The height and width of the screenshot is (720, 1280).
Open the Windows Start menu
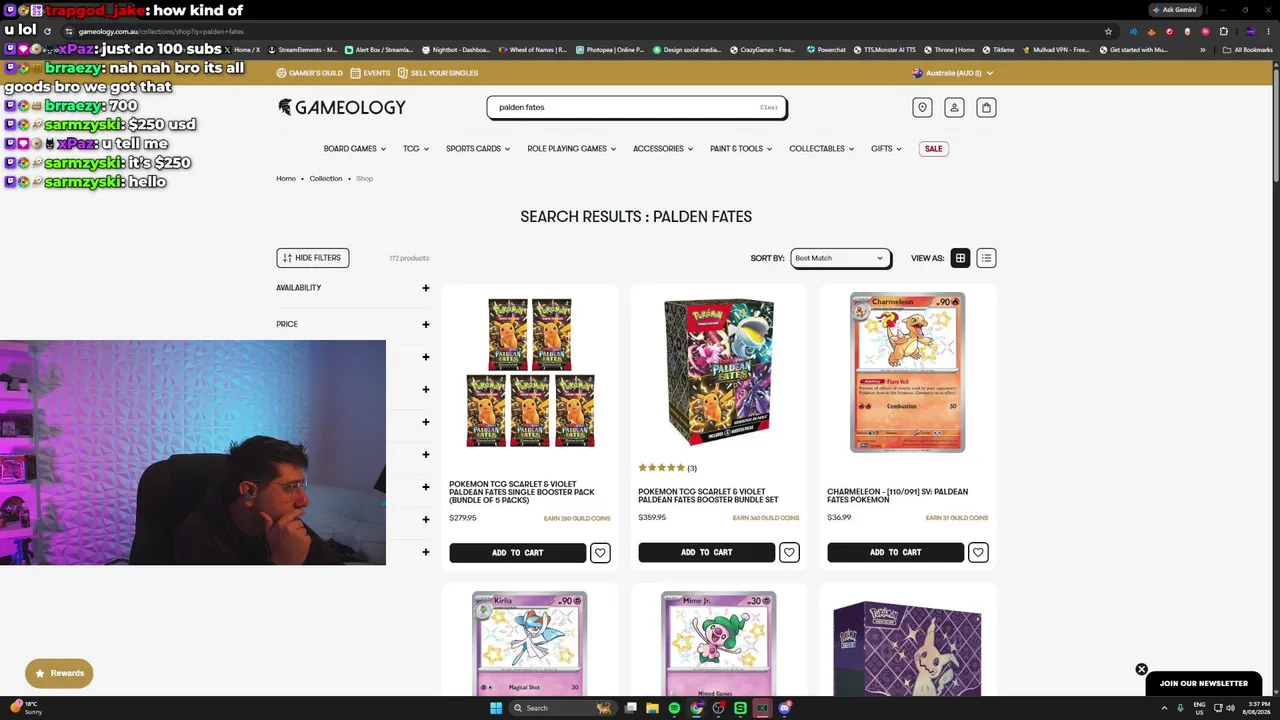click(496, 708)
